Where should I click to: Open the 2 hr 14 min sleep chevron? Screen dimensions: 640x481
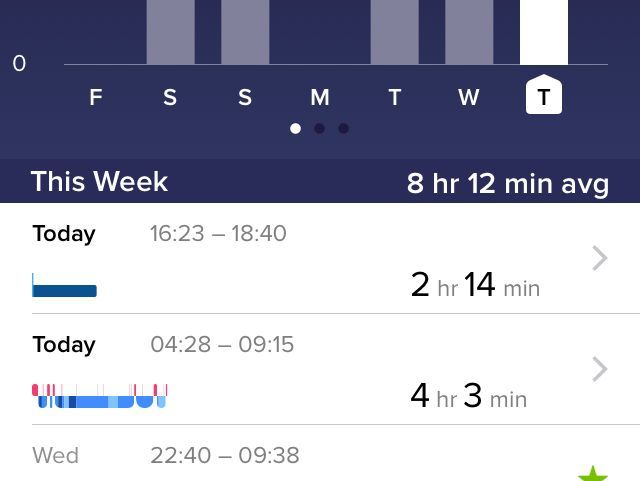(x=600, y=258)
